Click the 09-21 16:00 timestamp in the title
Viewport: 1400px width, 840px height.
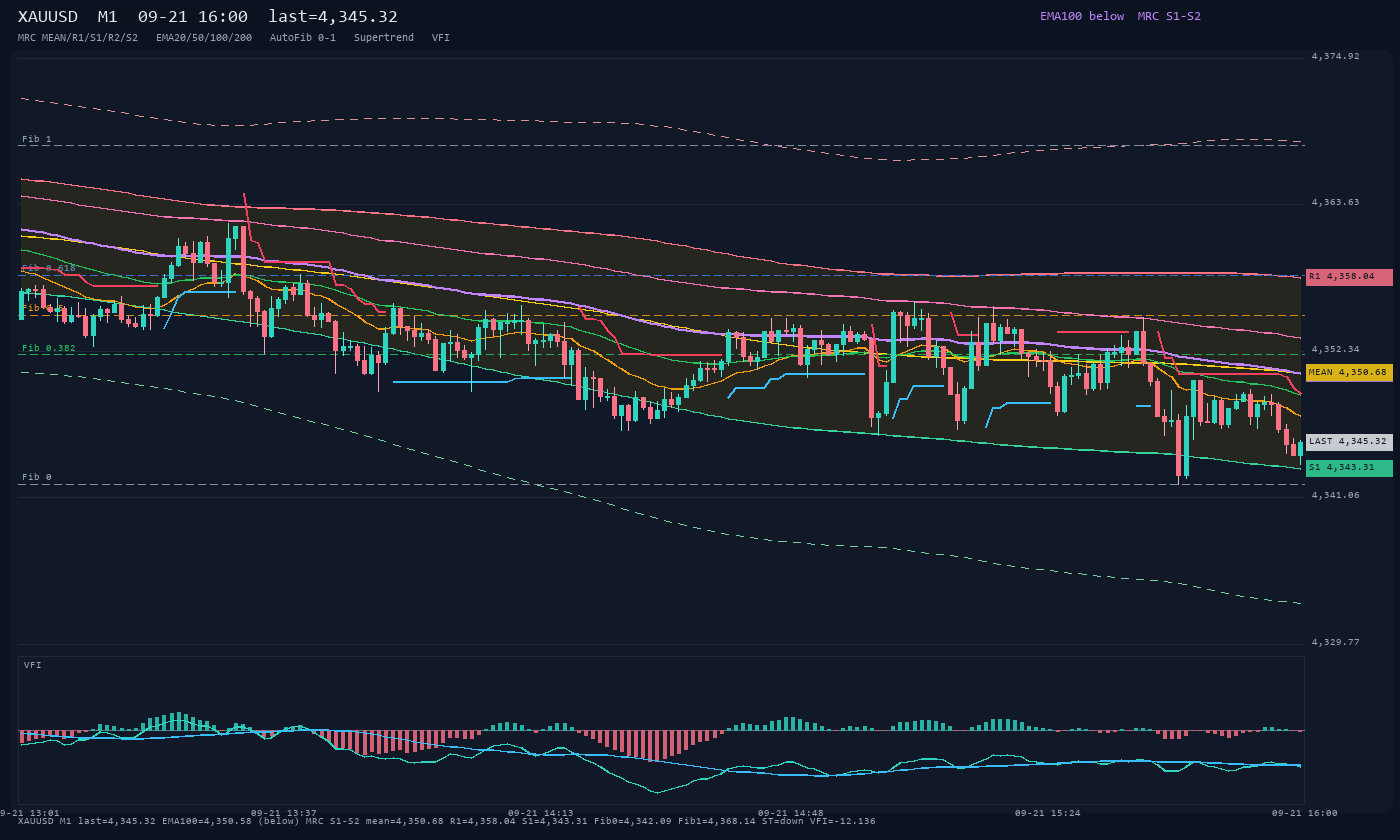(x=193, y=17)
